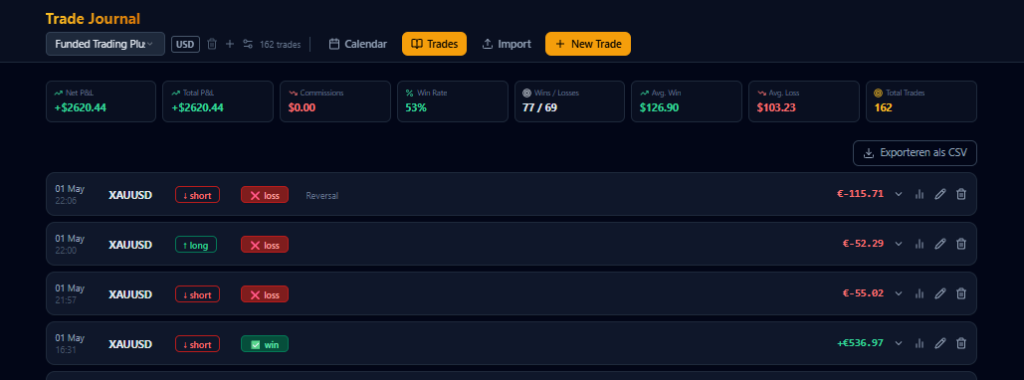1024x380 pixels.
Task: Delete the €-55.02 trade
Action: click(961, 294)
